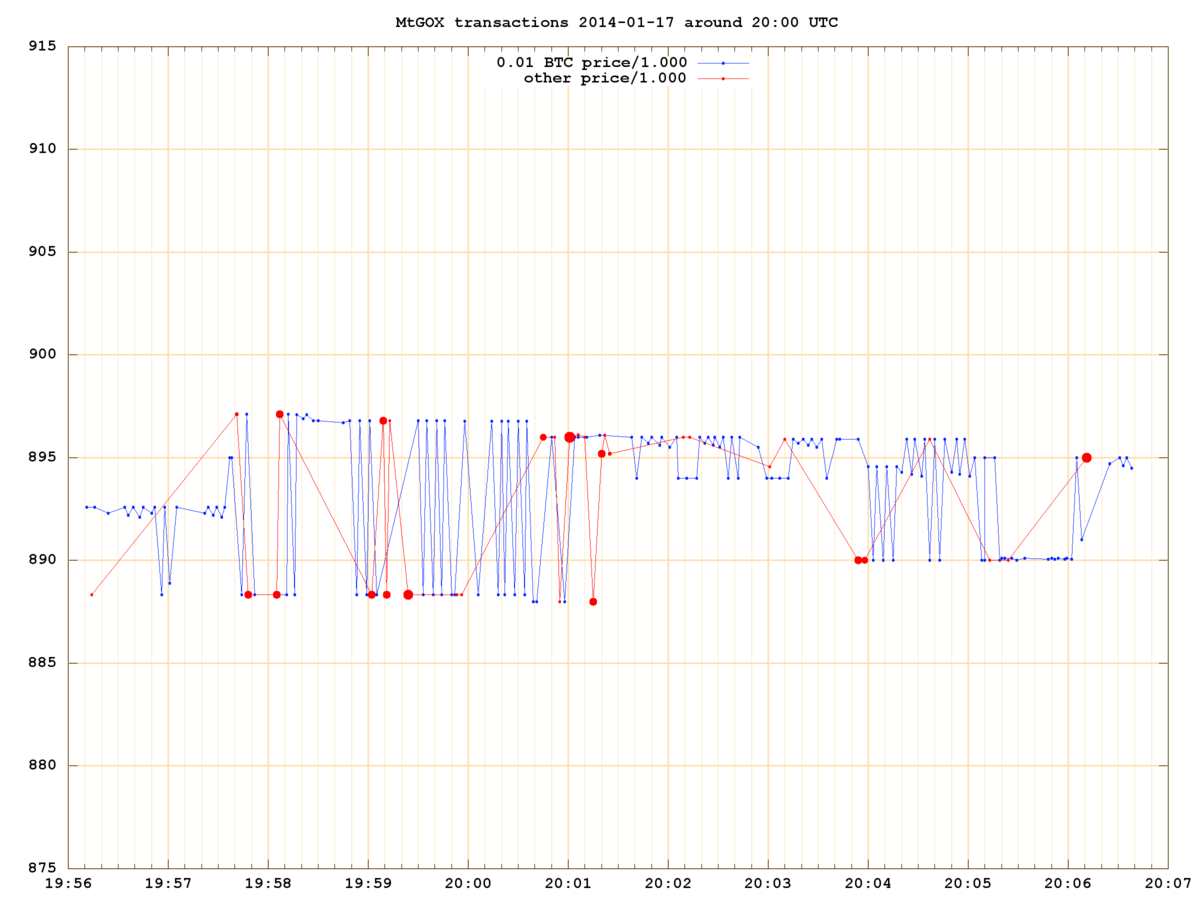Click the red line sample in the legend
The width and height of the screenshot is (1200, 900).
point(722,77)
